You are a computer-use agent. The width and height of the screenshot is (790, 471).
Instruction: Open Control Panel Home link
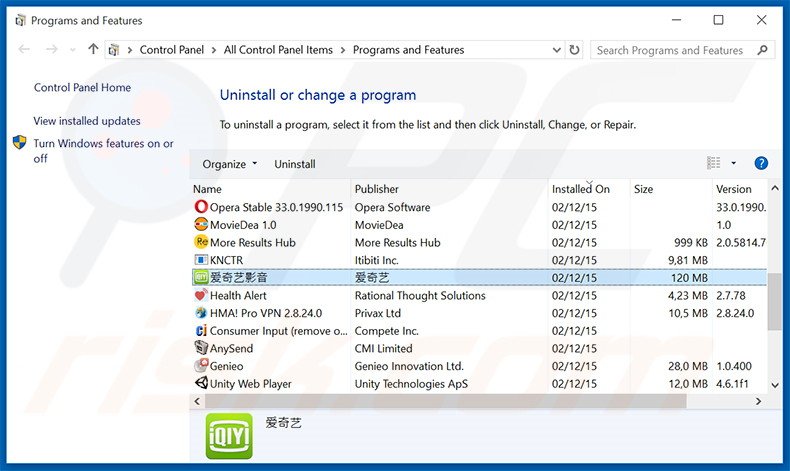(82, 87)
